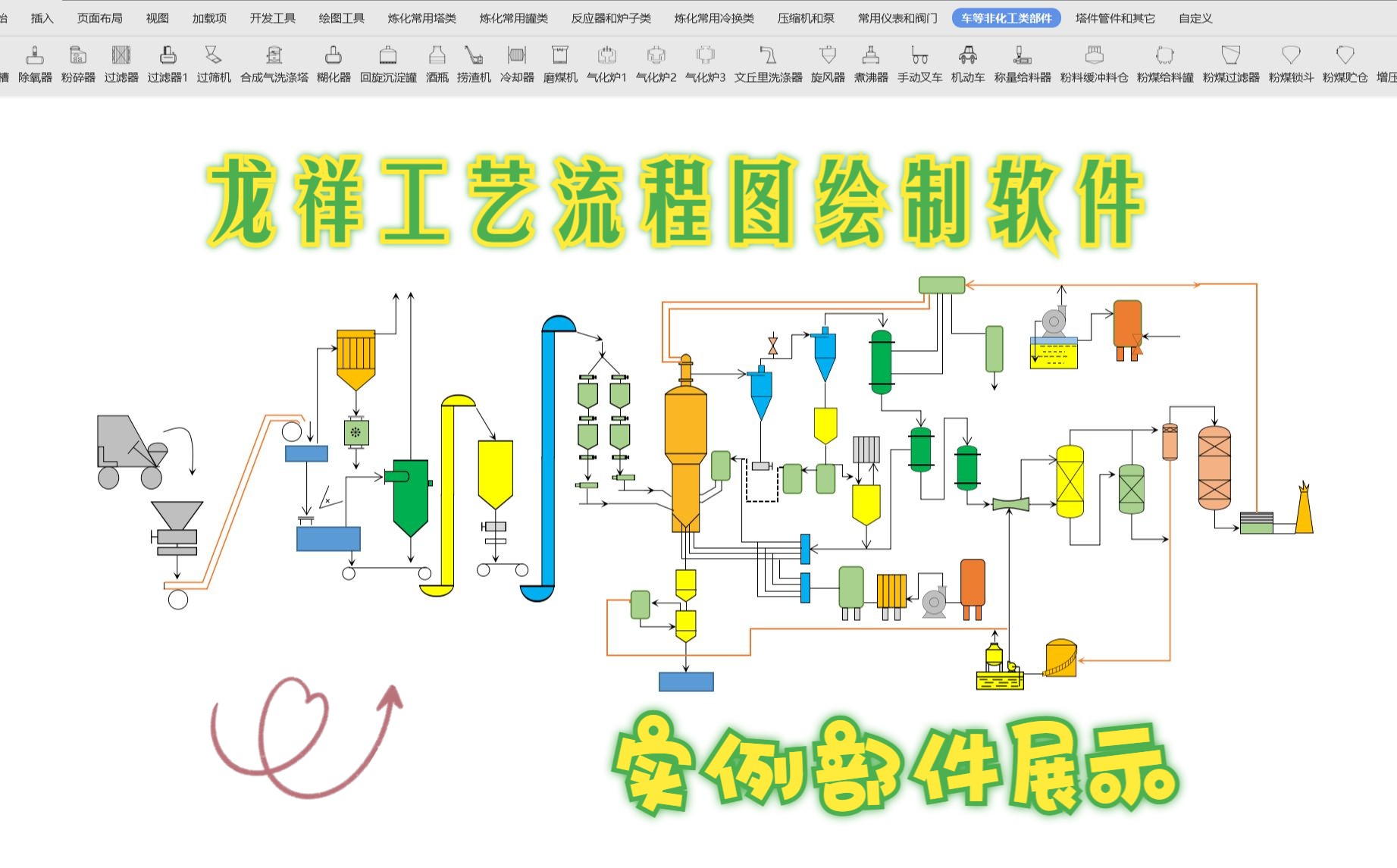Select the 称量给料器 weighing feeder

(1023, 64)
